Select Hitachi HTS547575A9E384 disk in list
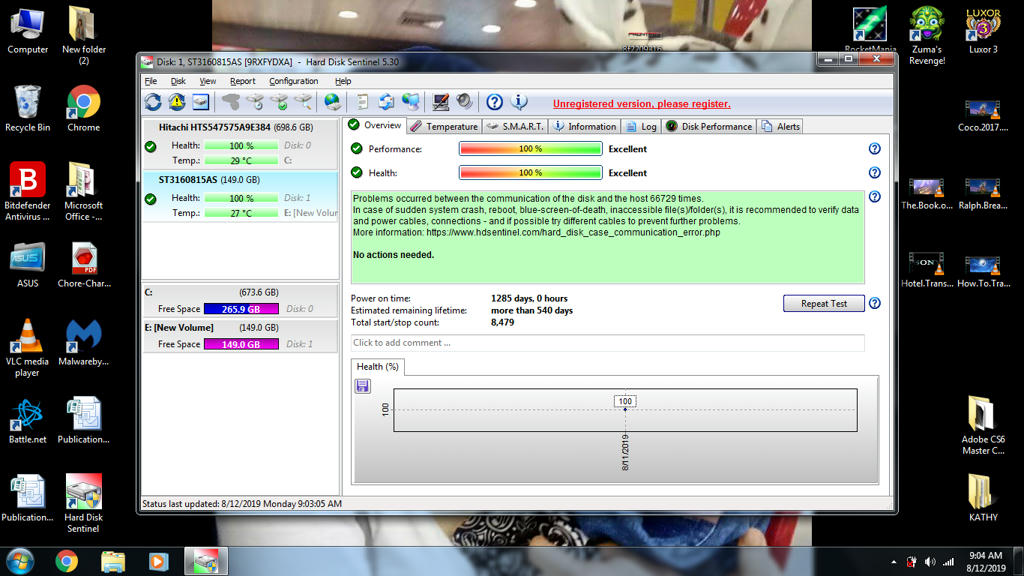Viewport: 1024px width, 576px height. click(x=240, y=144)
